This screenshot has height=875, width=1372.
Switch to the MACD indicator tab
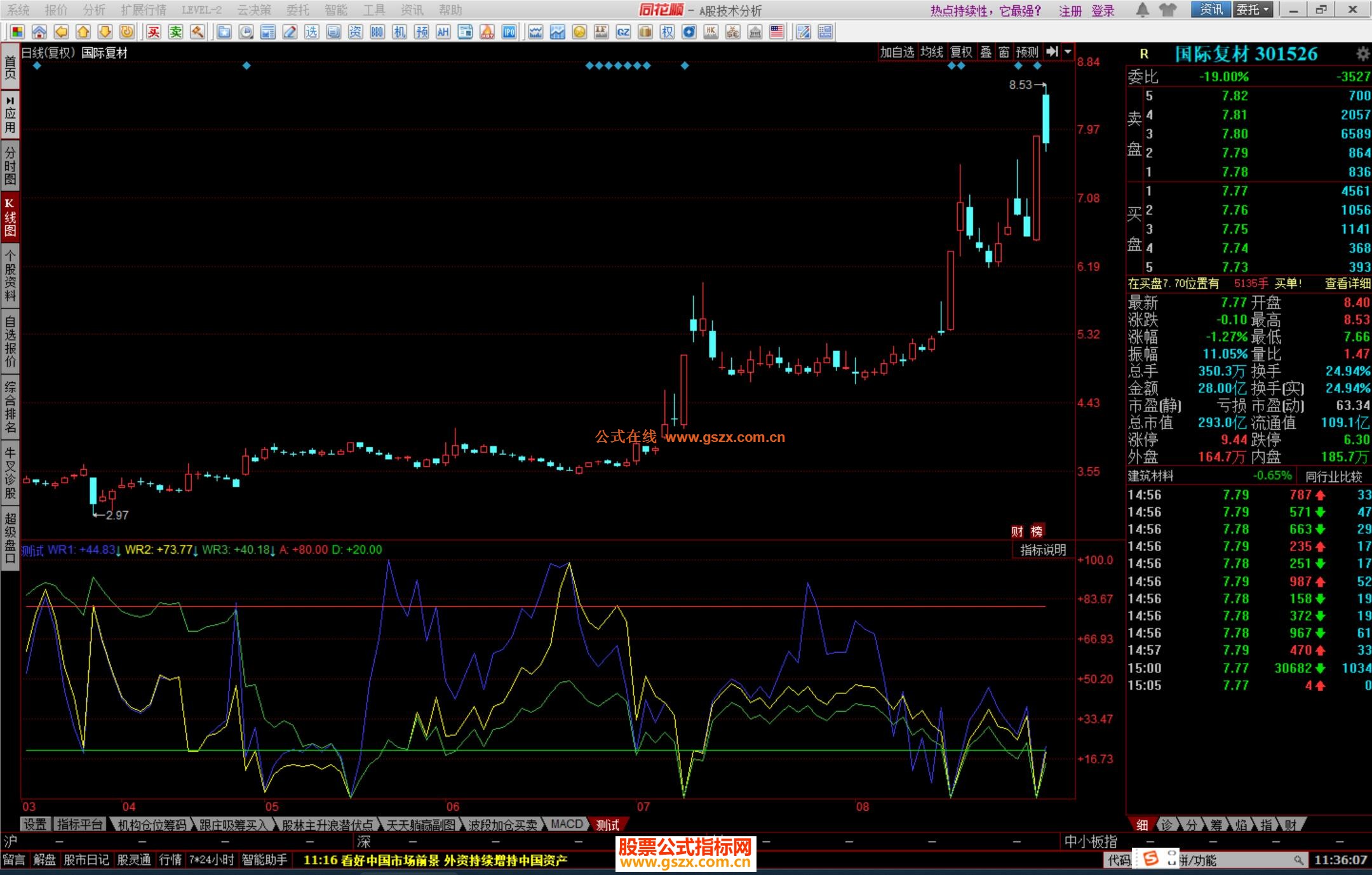coord(566,824)
